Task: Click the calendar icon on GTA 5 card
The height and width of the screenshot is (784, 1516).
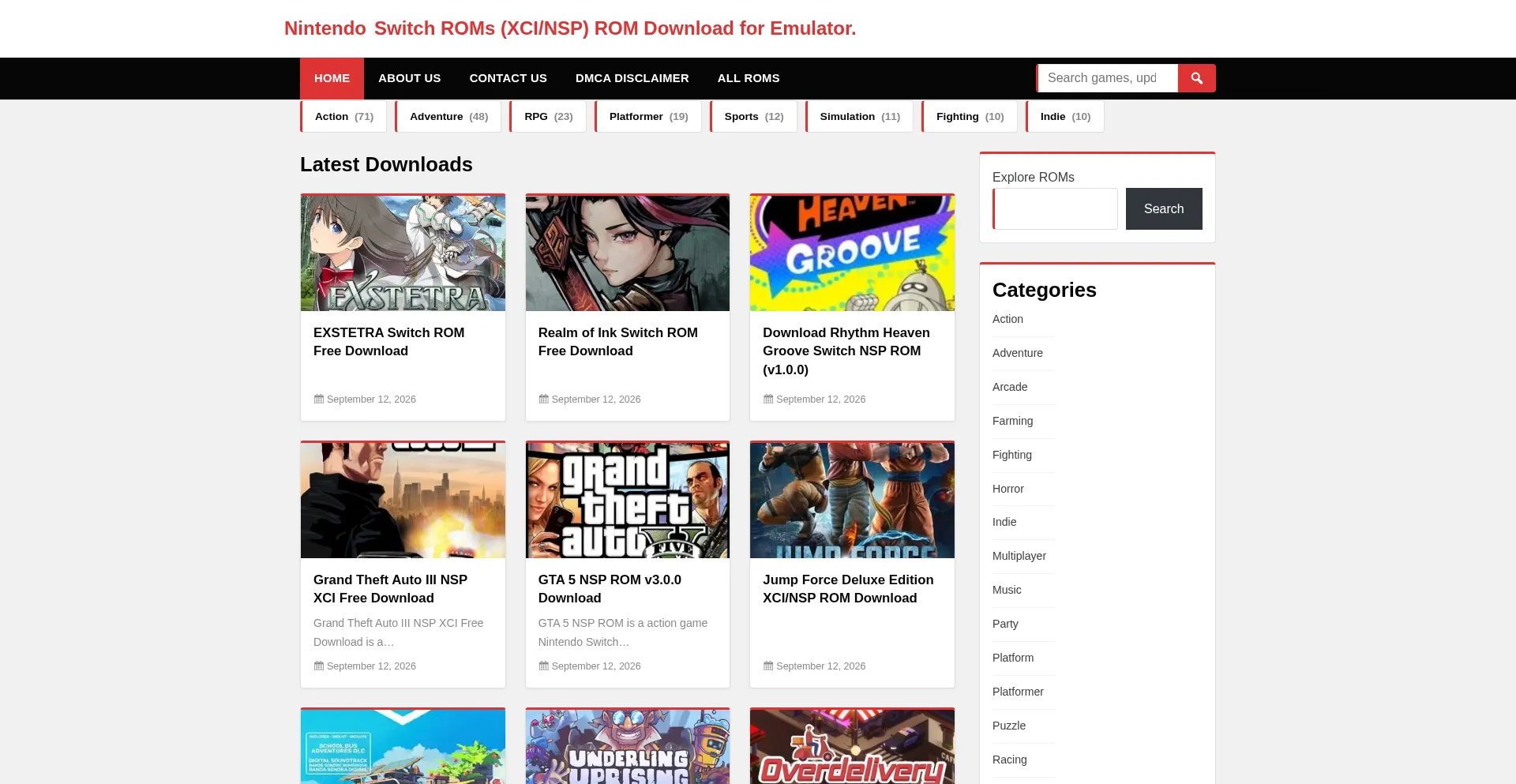Action: click(543, 666)
